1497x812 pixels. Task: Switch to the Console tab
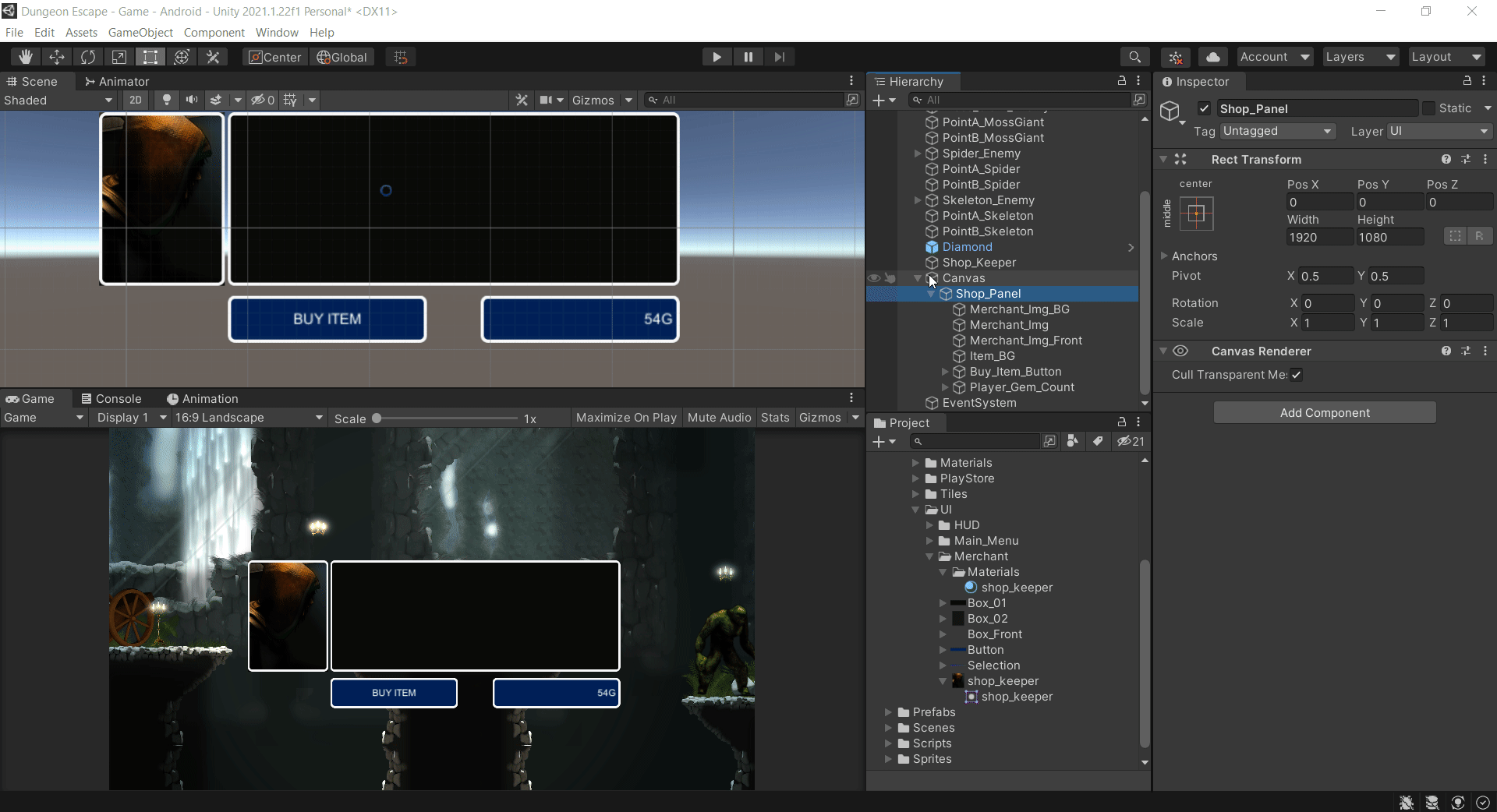click(111, 398)
